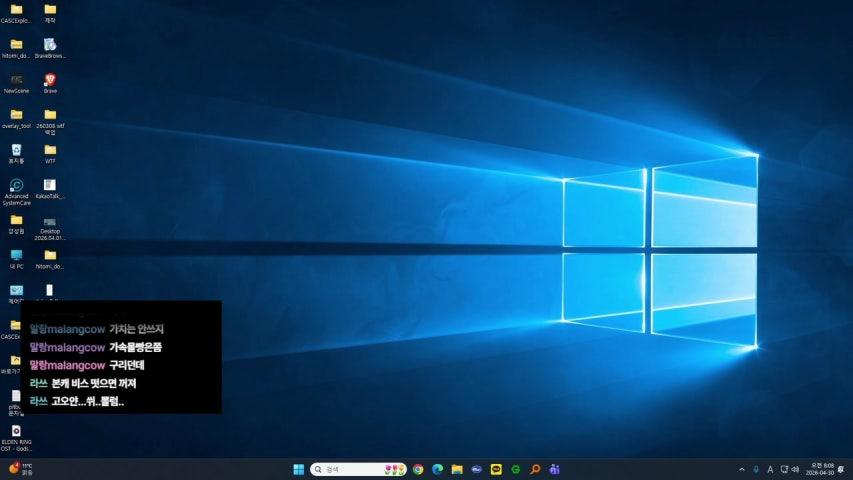
Task: Open the Brave browser desktop shortcut
Action: pos(50,80)
